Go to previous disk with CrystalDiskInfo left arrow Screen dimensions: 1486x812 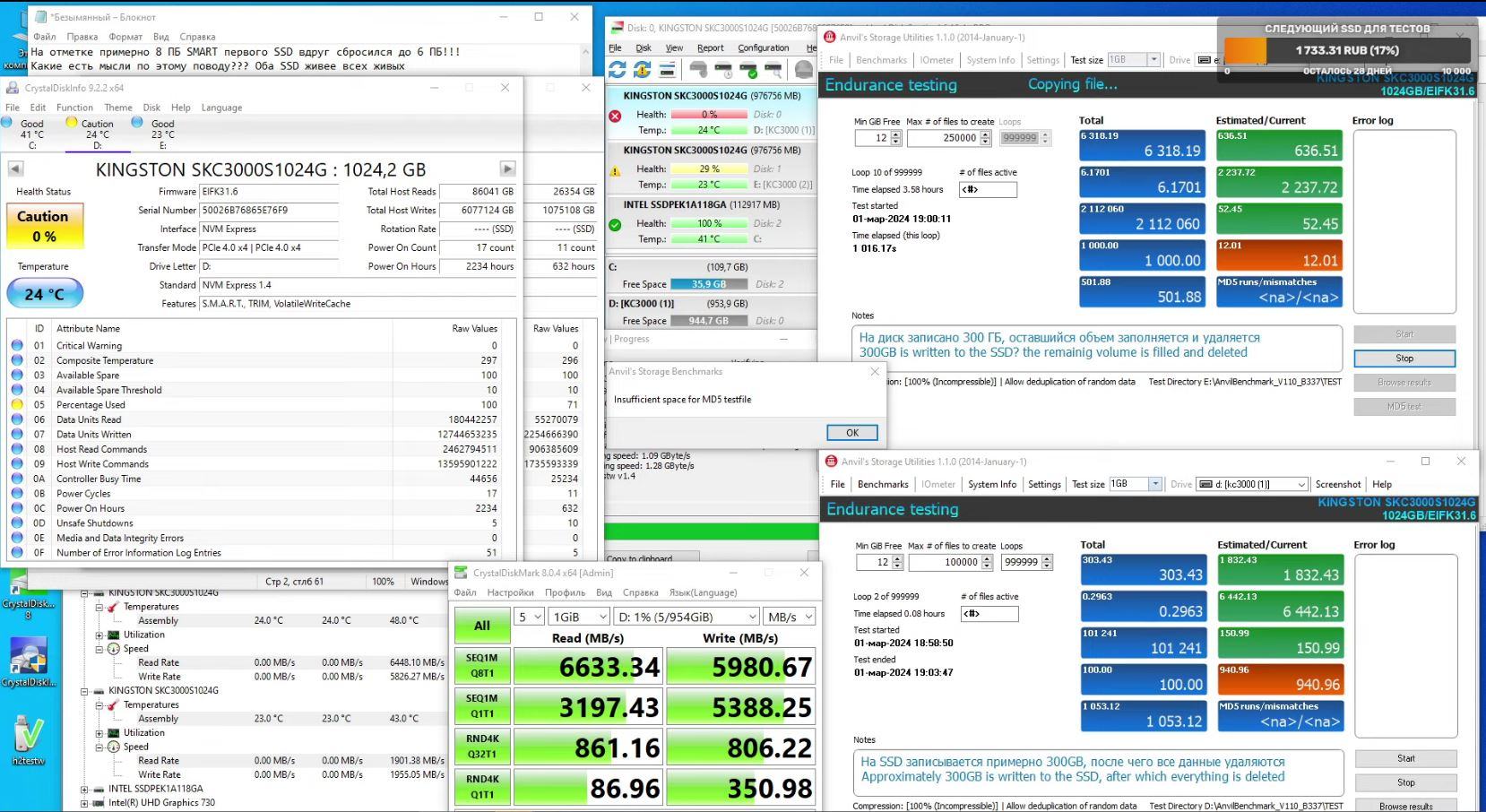[15, 168]
